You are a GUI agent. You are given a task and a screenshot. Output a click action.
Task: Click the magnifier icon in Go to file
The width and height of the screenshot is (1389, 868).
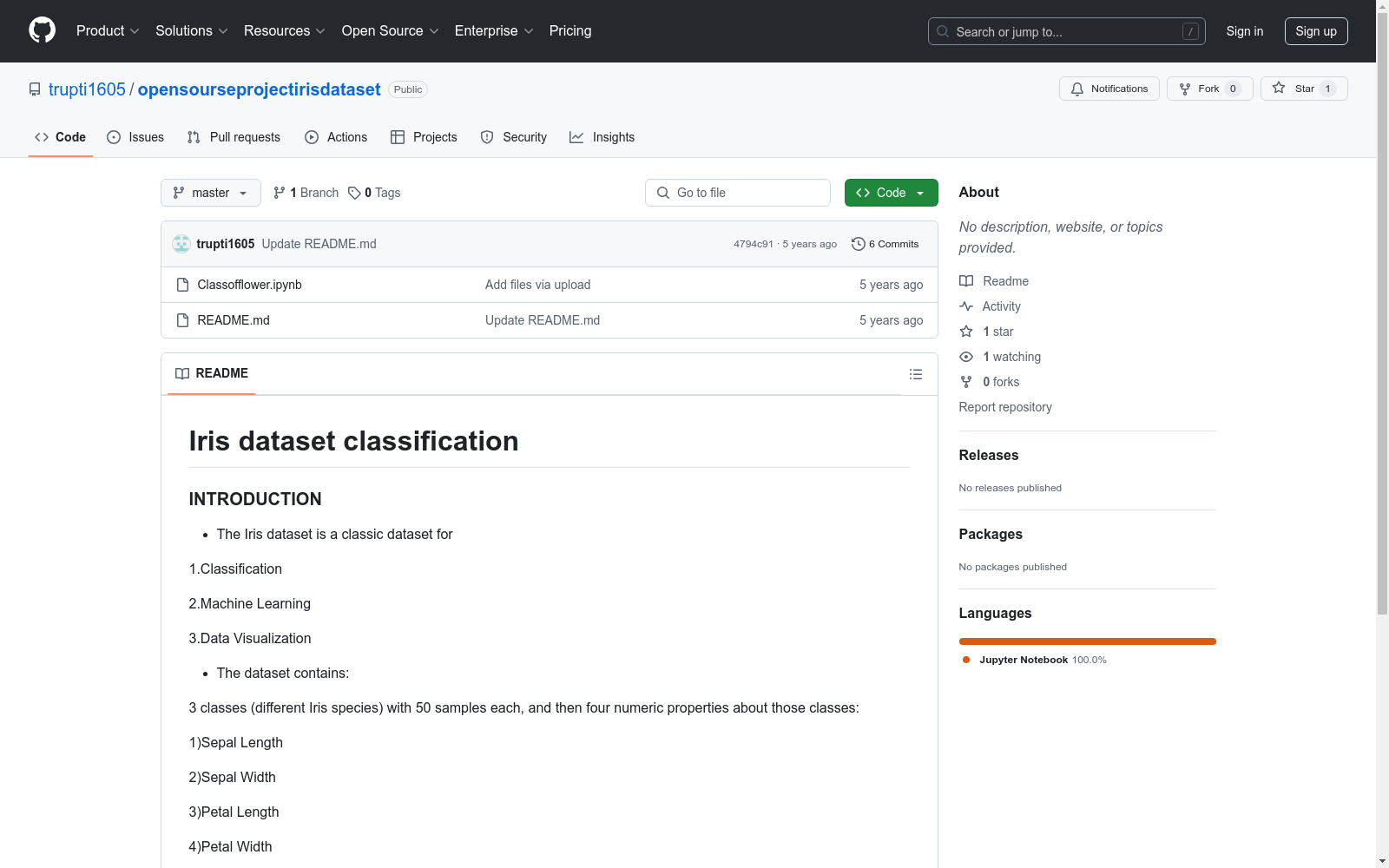pyautogui.click(x=663, y=193)
